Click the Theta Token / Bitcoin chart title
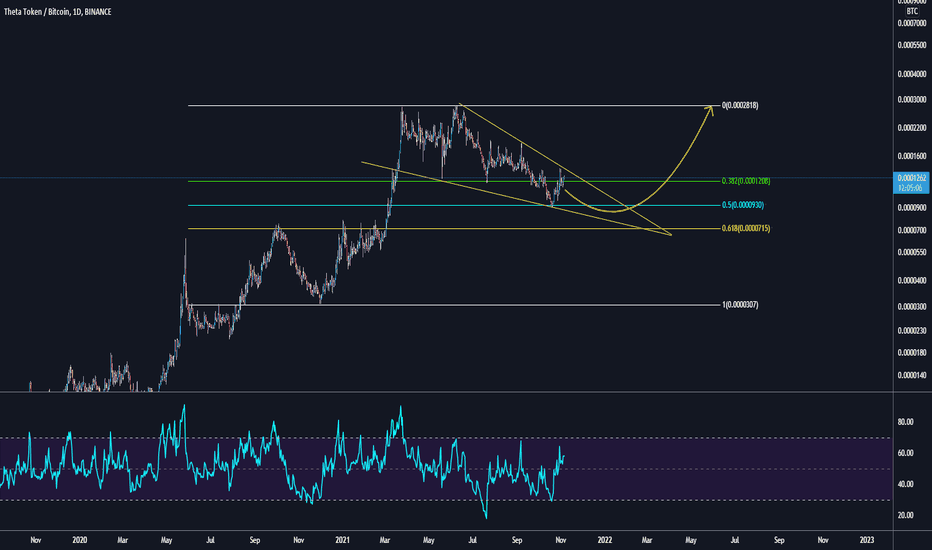The width and height of the screenshot is (932, 550). pyautogui.click(x=57, y=12)
